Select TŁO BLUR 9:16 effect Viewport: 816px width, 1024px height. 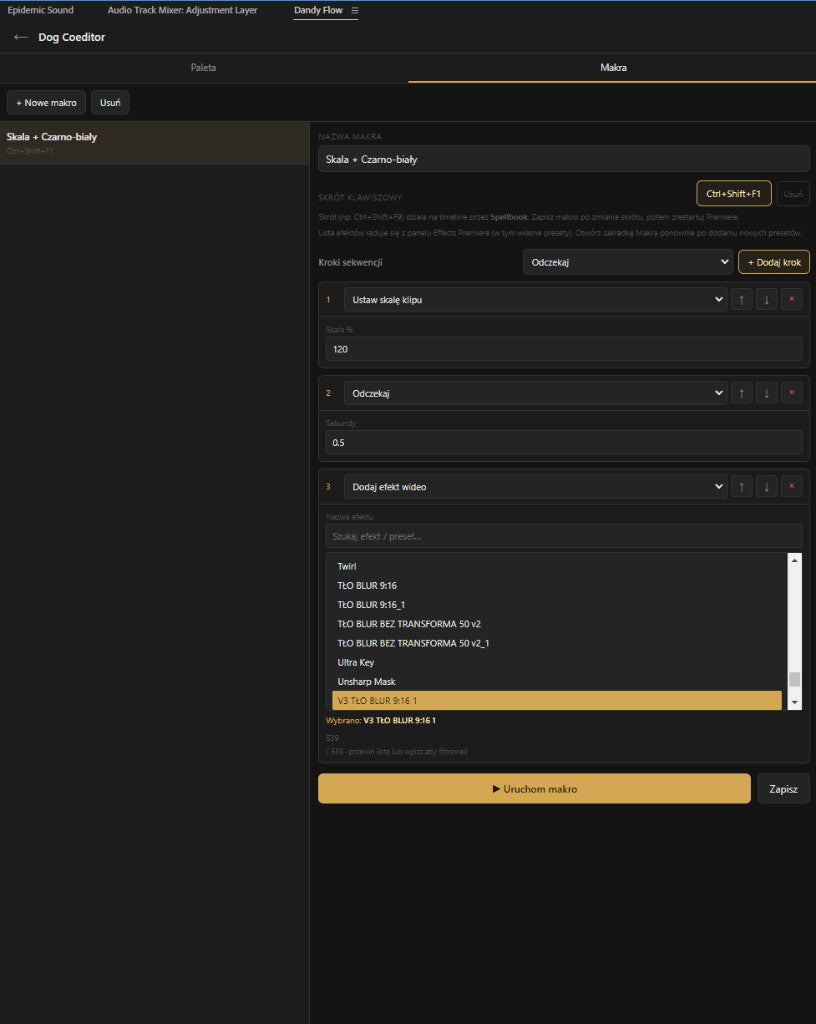tap(557, 586)
